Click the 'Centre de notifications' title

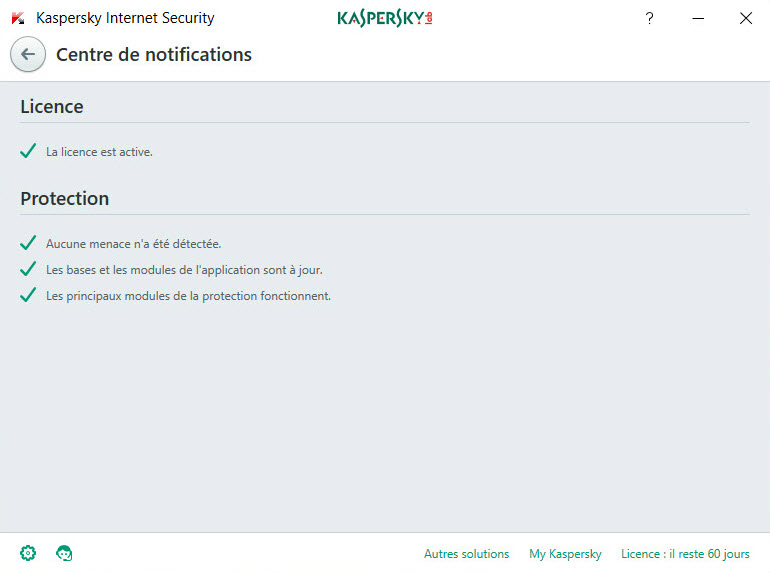(154, 55)
